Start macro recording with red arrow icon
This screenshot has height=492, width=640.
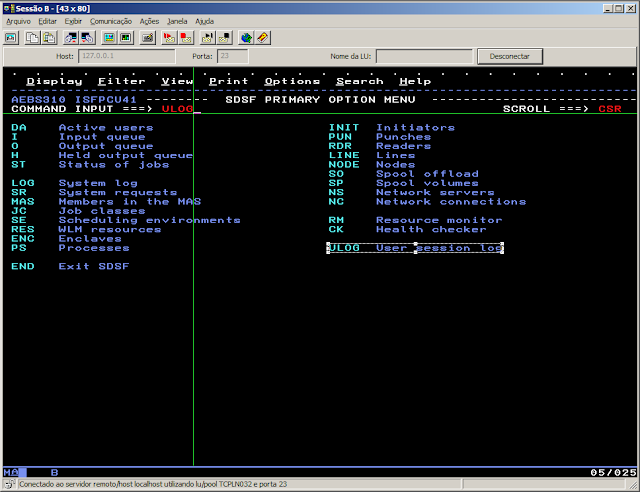169,38
